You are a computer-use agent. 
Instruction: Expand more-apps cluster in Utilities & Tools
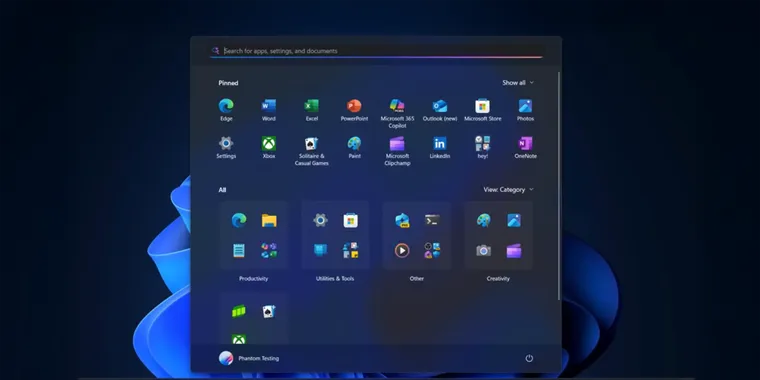point(350,251)
